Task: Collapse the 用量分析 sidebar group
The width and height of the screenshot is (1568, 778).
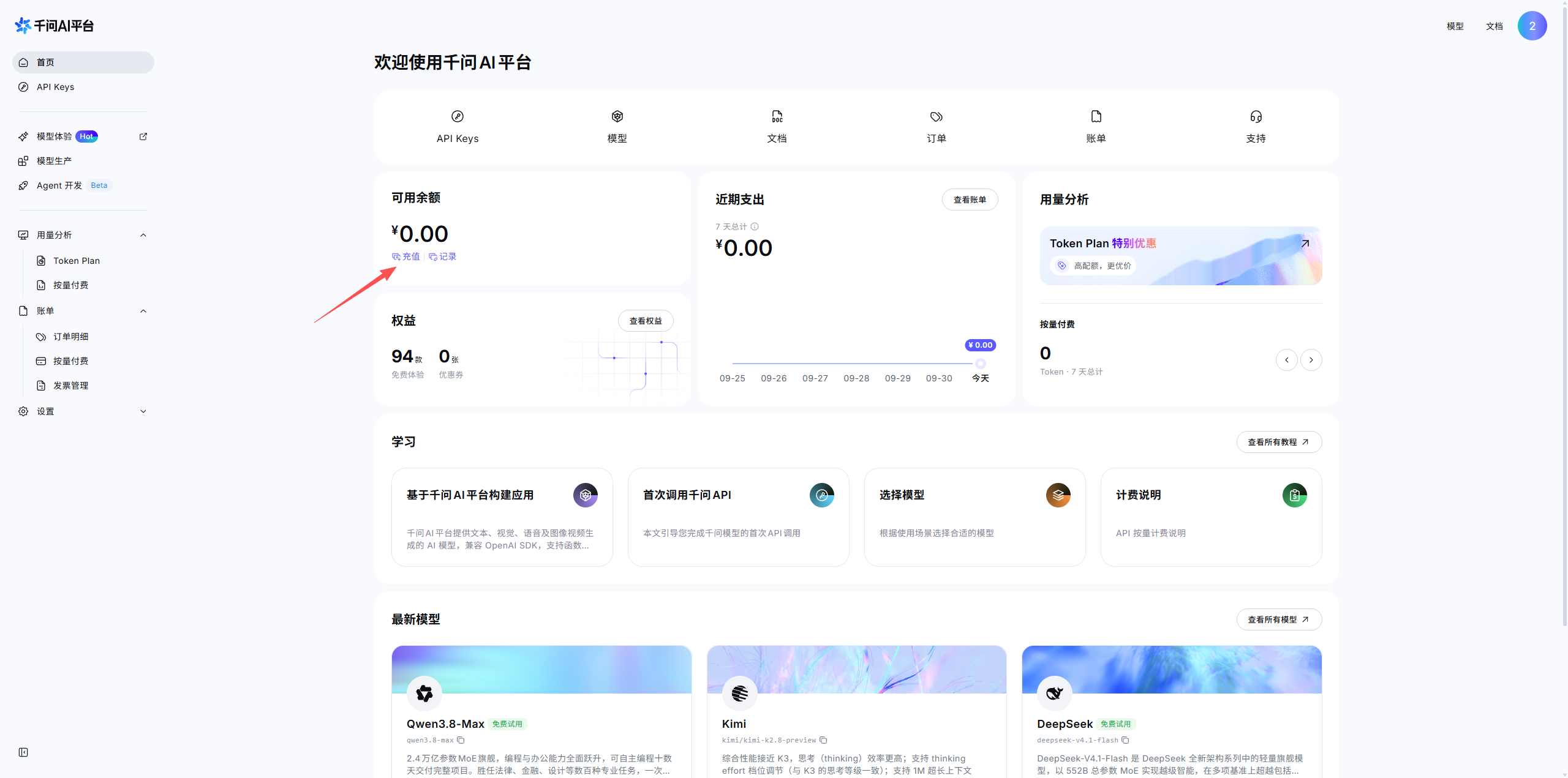Action: click(x=143, y=235)
